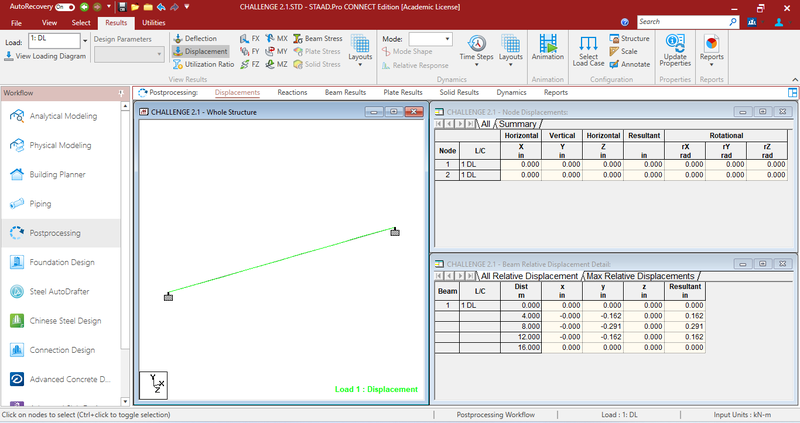
Task: Click the Save icon in title bar
Action: [122, 7]
